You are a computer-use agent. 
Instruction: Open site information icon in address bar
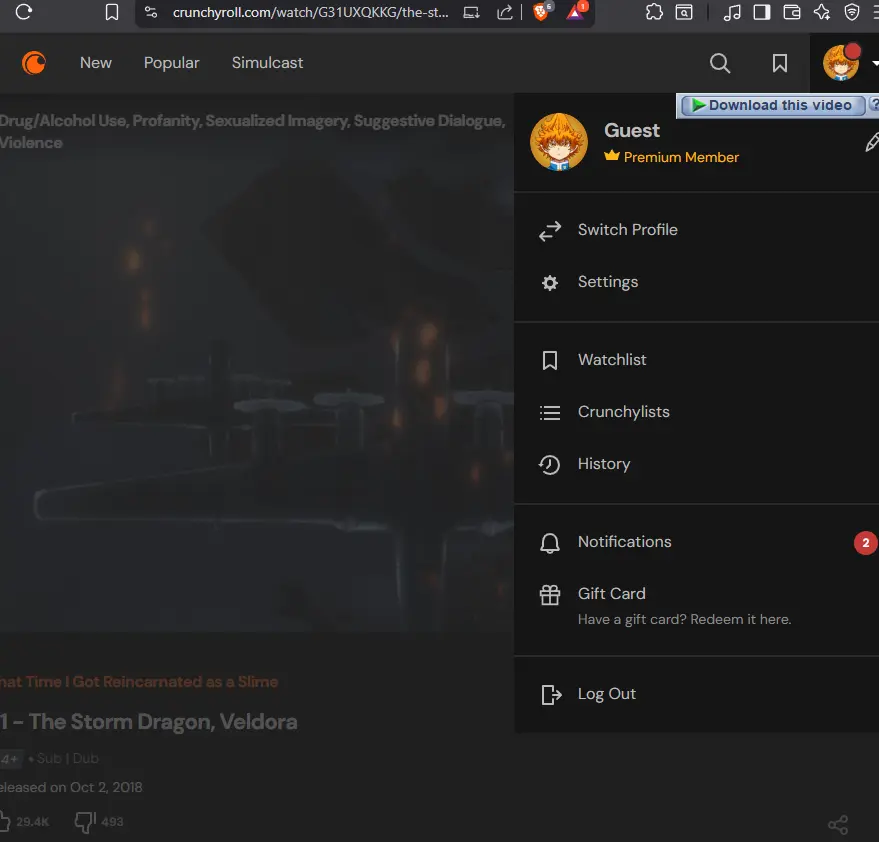pos(151,12)
